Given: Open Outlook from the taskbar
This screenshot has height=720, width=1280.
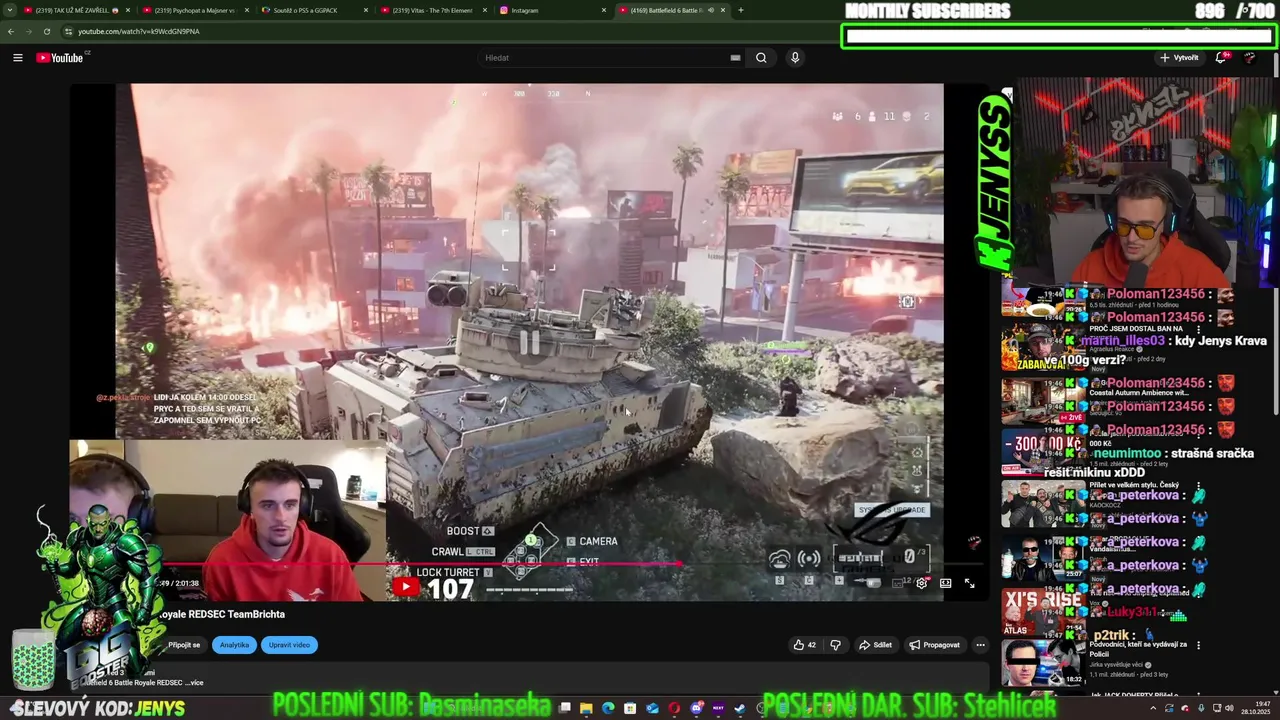Looking at the screenshot, I should click(x=652, y=708).
